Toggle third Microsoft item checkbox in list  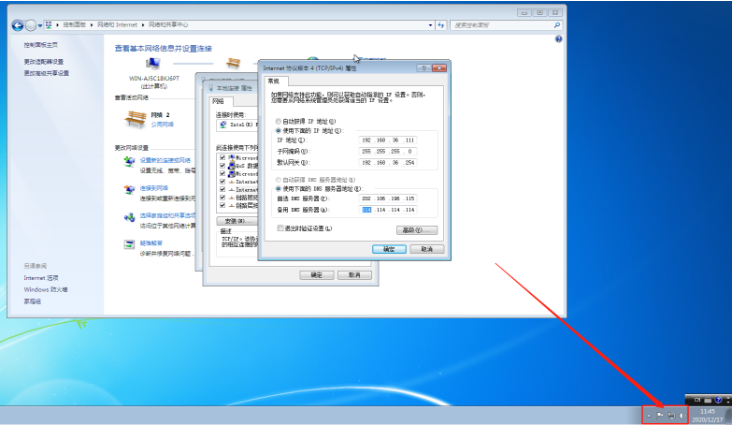[x=223, y=174]
